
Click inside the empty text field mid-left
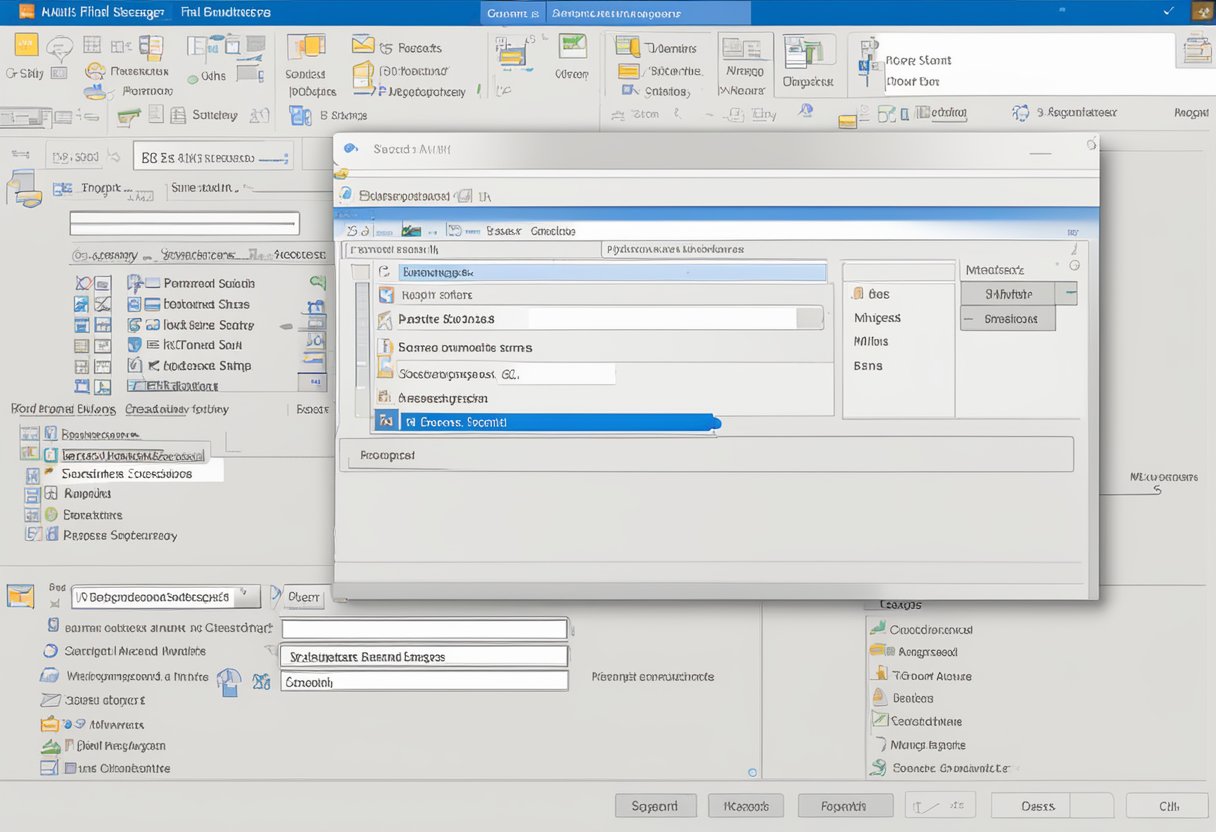click(185, 222)
